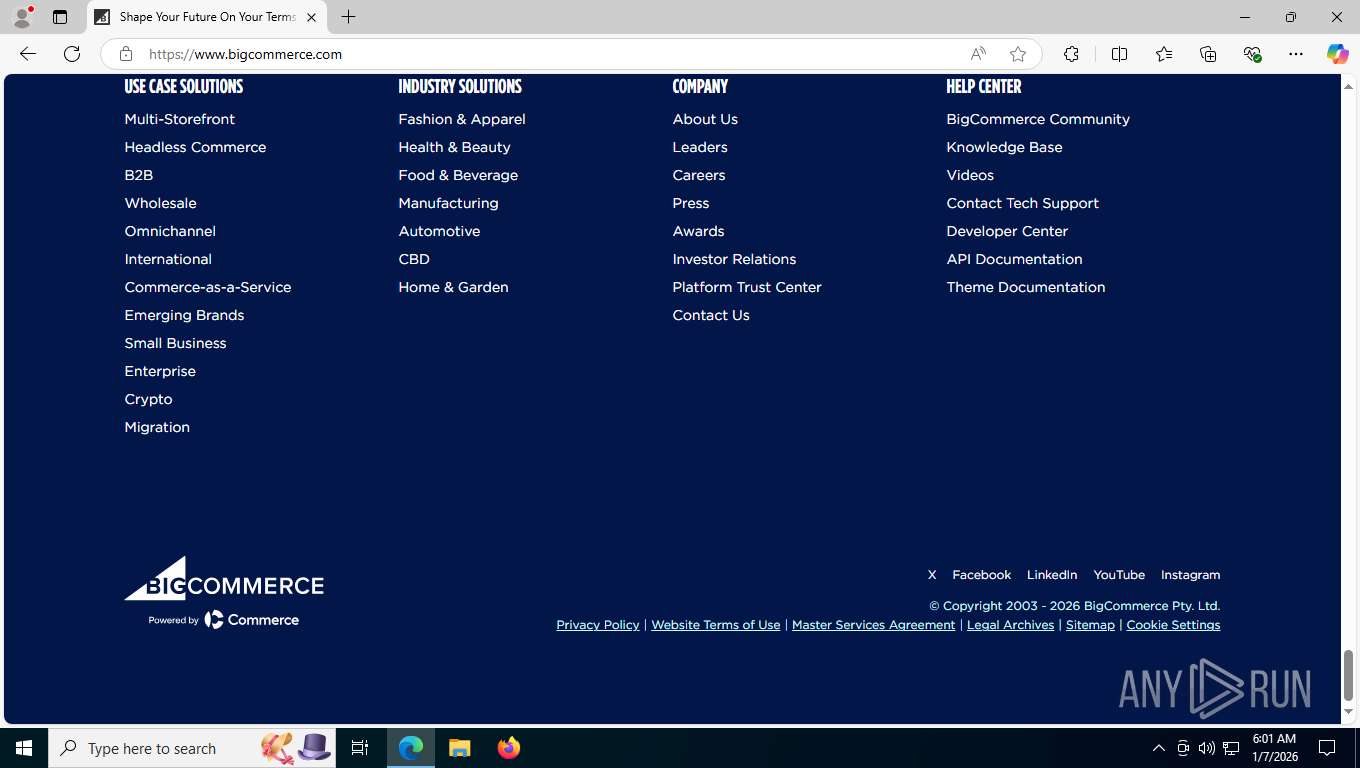Open Crypto link
Screen dimensions: 1360x768
click(148, 399)
